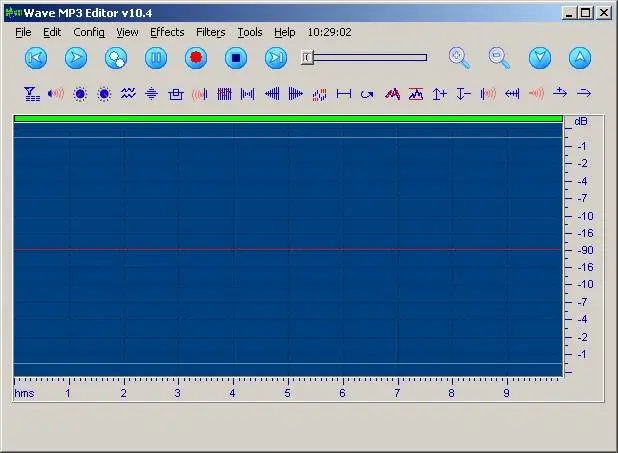This screenshot has width=618, height=453.
Task: Click the faded red sound waves icon
Action: pyautogui.click(x=536, y=93)
